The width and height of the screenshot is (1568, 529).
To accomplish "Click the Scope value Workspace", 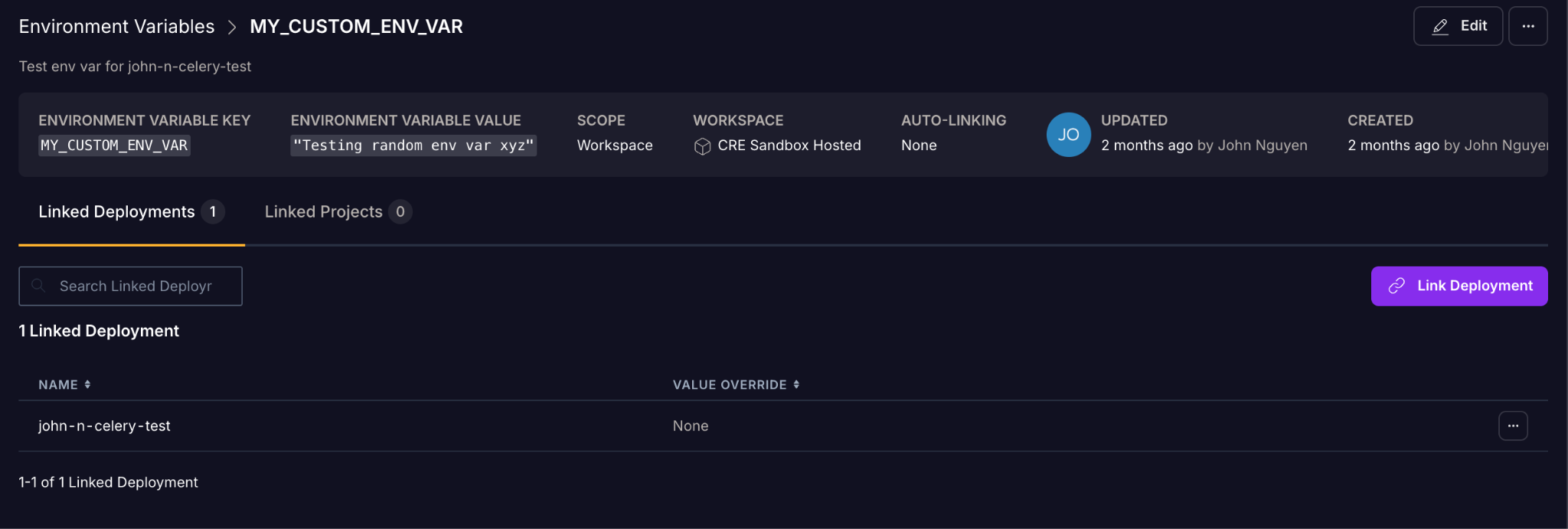I will click(615, 145).
